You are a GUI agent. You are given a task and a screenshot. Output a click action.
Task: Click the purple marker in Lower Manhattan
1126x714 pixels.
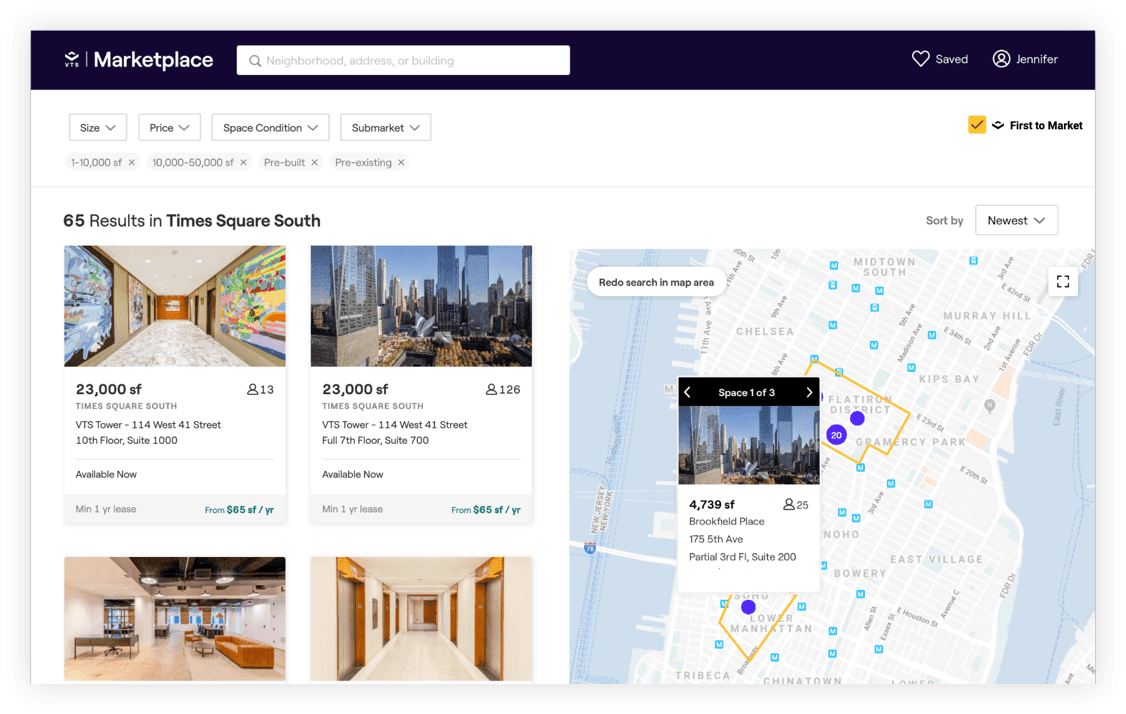click(748, 607)
